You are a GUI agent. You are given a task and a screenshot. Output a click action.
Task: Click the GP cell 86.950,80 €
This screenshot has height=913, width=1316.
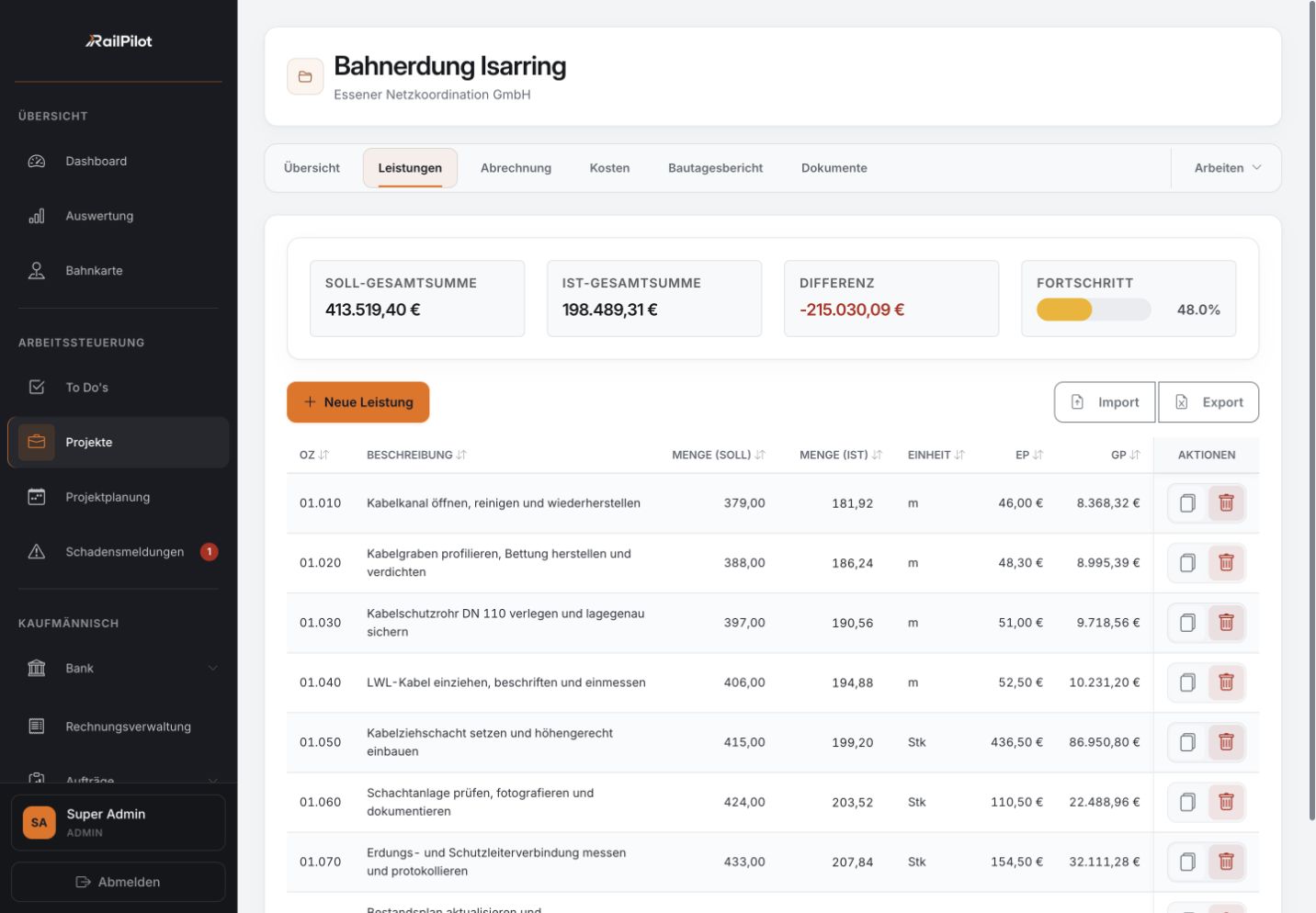tap(1105, 742)
